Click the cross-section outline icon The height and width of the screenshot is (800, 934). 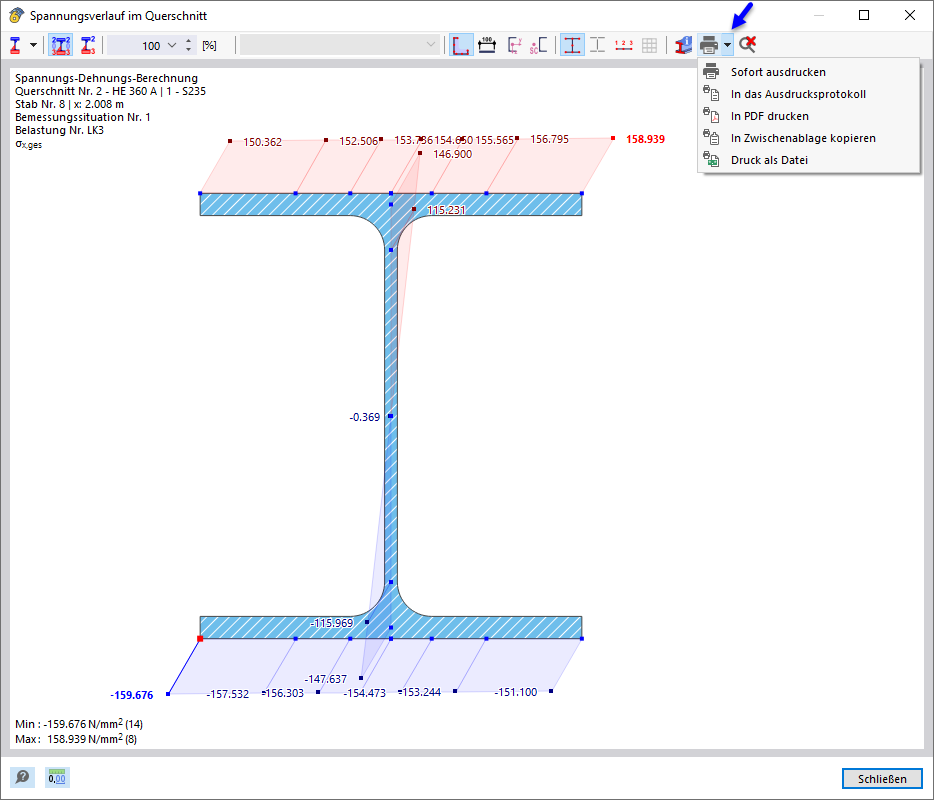[x=597, y=45]
